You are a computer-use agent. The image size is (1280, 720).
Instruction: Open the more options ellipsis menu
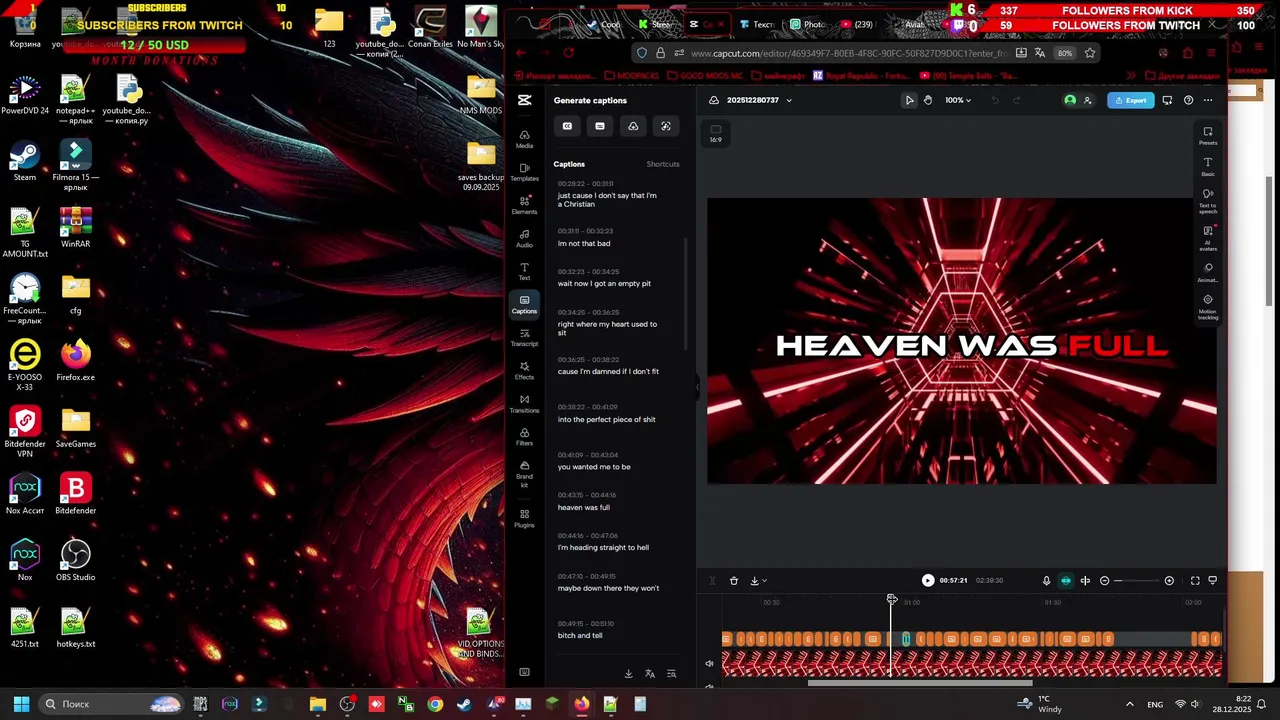(x=1208, y=100)
